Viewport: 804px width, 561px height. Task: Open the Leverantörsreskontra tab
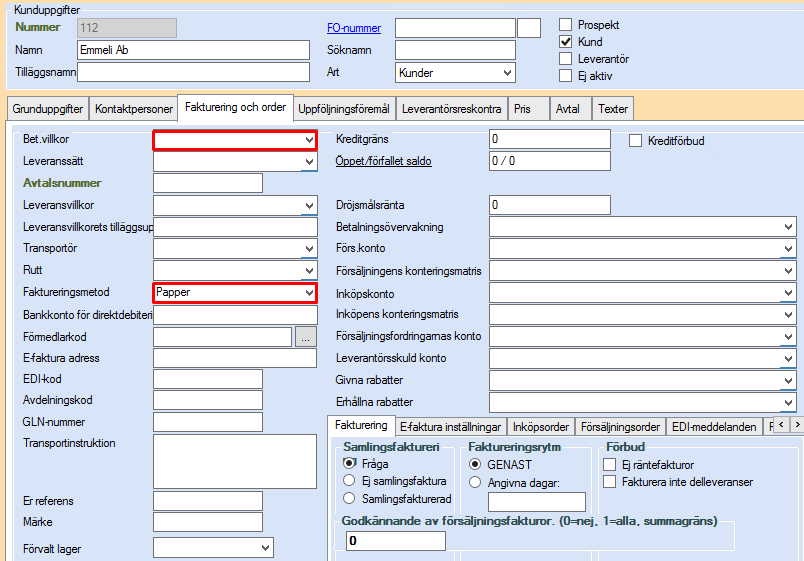point(450,109)
